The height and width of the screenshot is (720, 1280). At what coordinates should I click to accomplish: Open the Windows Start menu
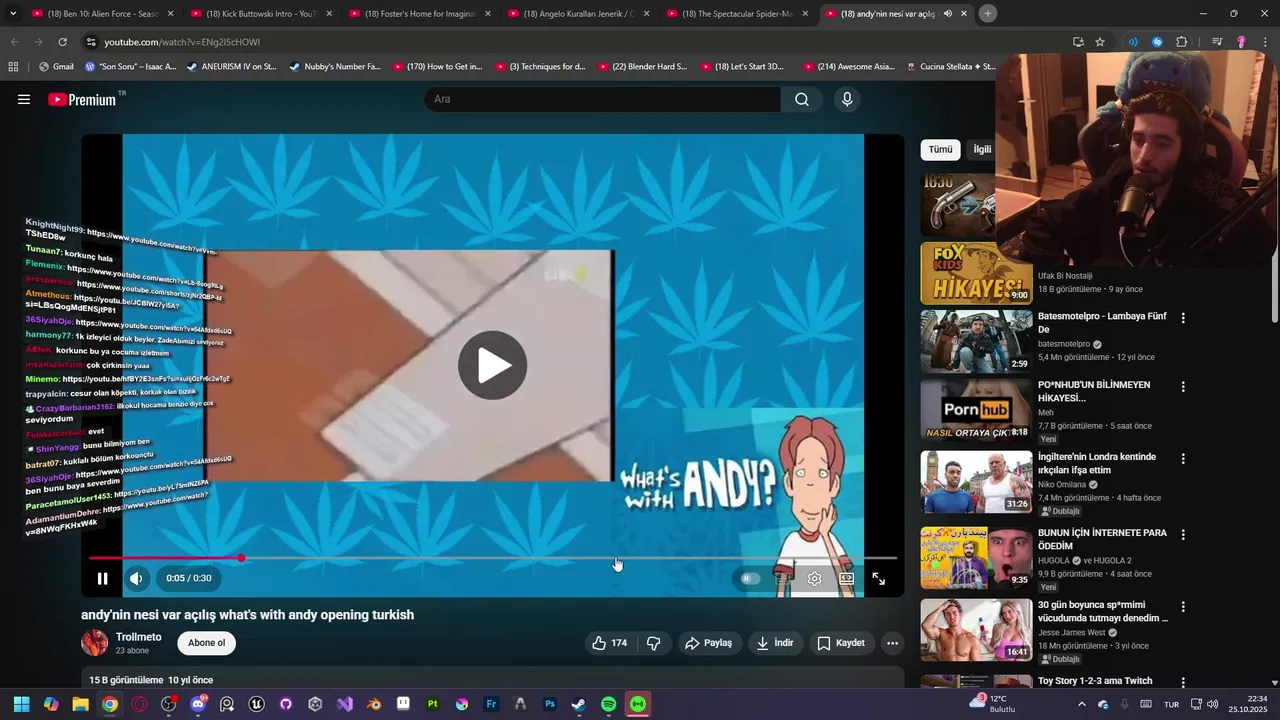(21, 704)
